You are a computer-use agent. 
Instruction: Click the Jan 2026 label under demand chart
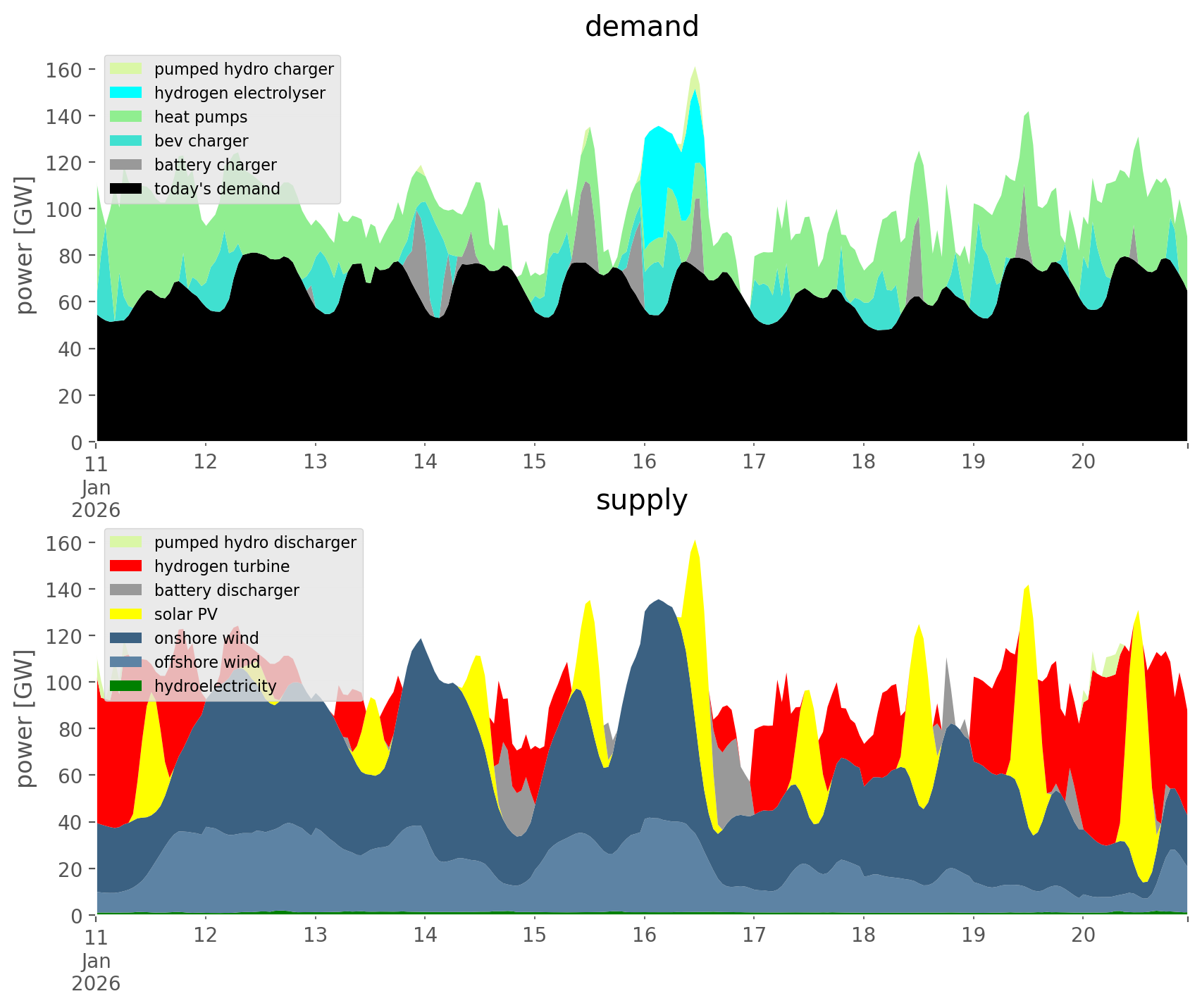tap(96, 499)
